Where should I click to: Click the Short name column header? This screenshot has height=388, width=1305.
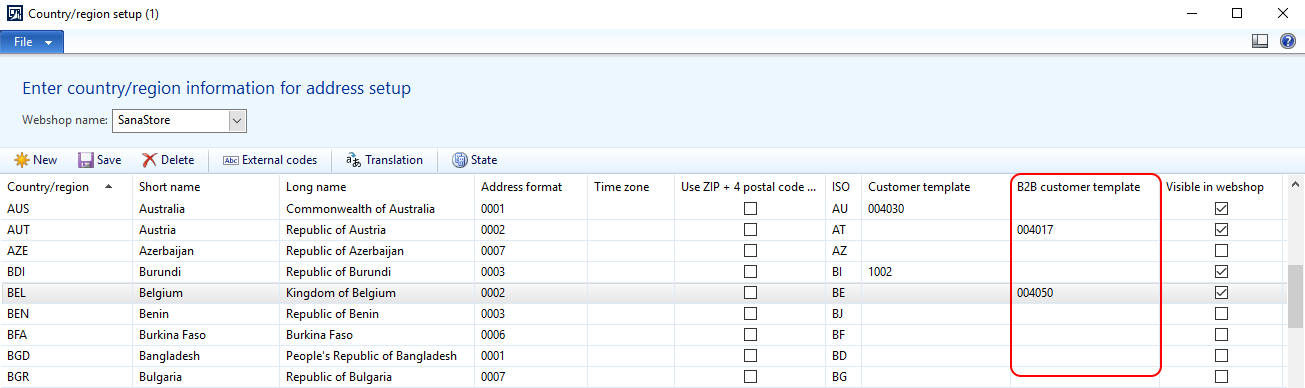(206, 187)
